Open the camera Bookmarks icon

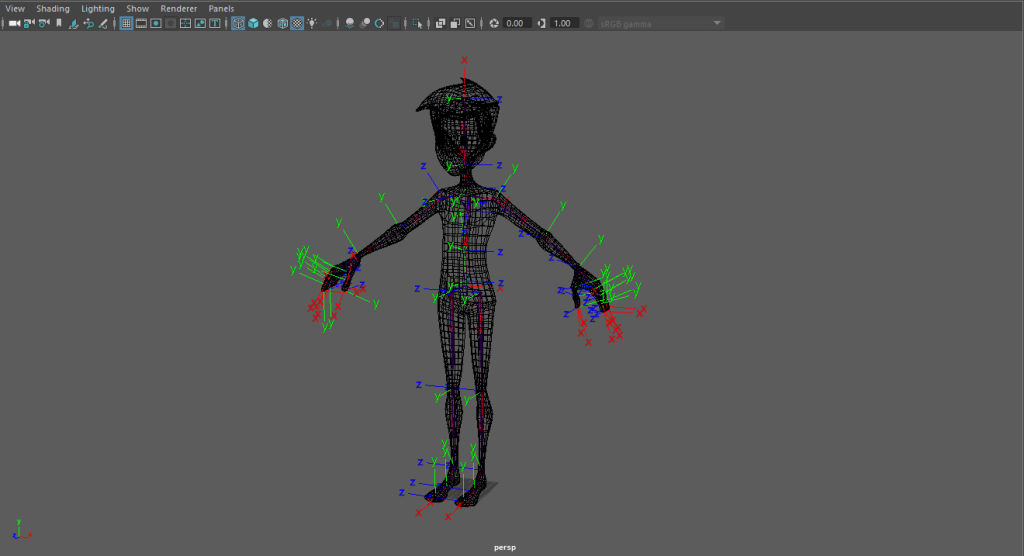58,23
